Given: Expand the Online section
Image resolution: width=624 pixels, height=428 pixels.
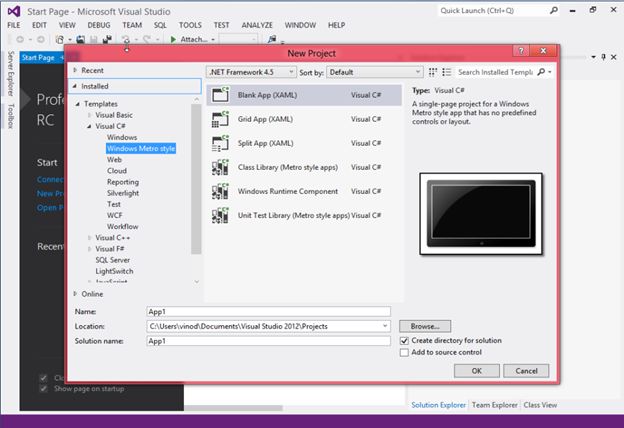Looking at the screenshot, I should point(75,294).
